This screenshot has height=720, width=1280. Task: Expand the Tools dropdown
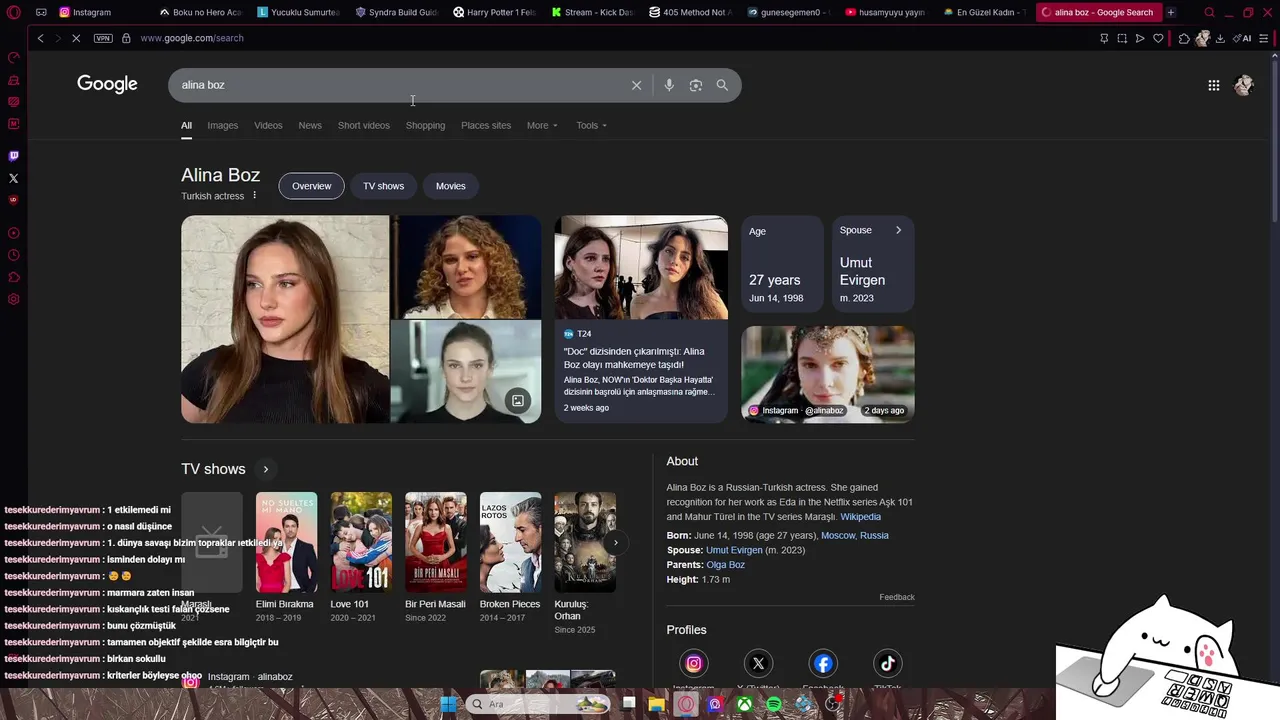pos(592,125)
